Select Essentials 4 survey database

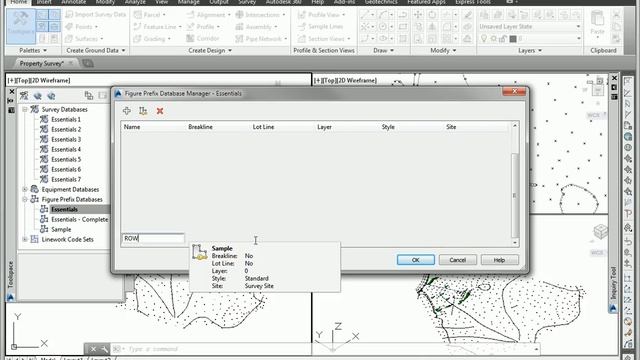point(66,149)
